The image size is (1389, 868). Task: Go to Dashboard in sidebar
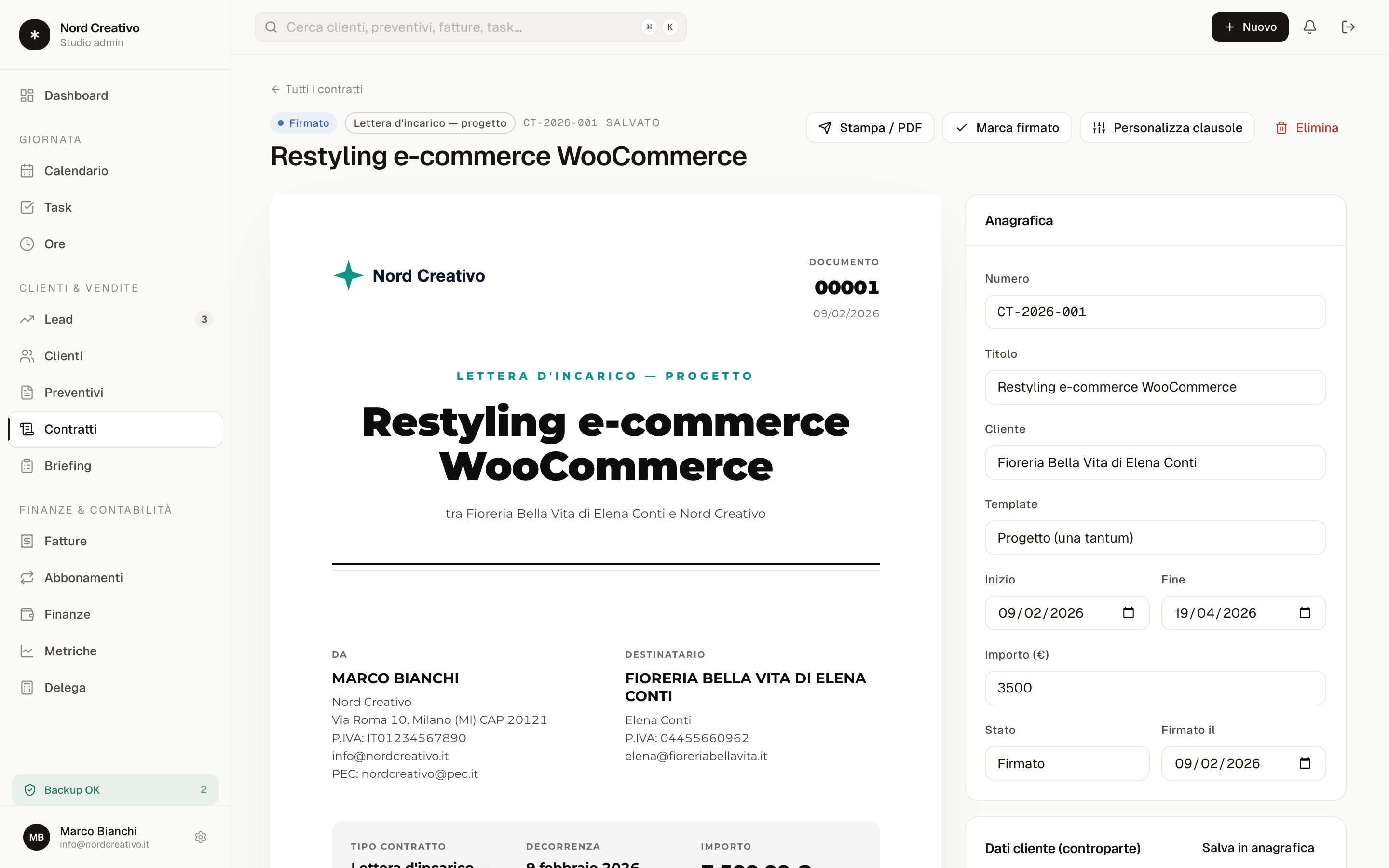pos(115,95)
